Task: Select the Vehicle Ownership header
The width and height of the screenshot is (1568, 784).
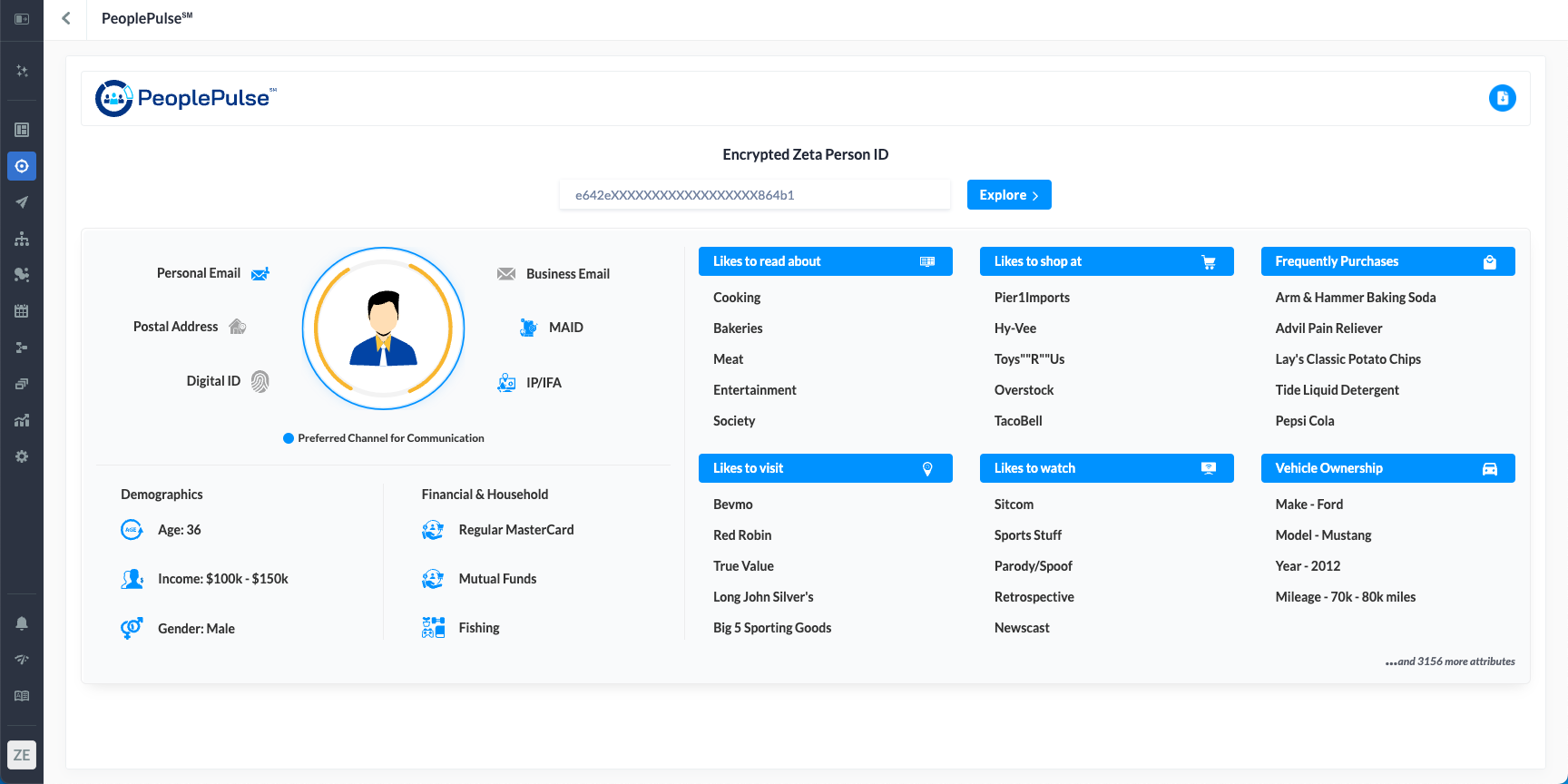Action: [1387, 468]
